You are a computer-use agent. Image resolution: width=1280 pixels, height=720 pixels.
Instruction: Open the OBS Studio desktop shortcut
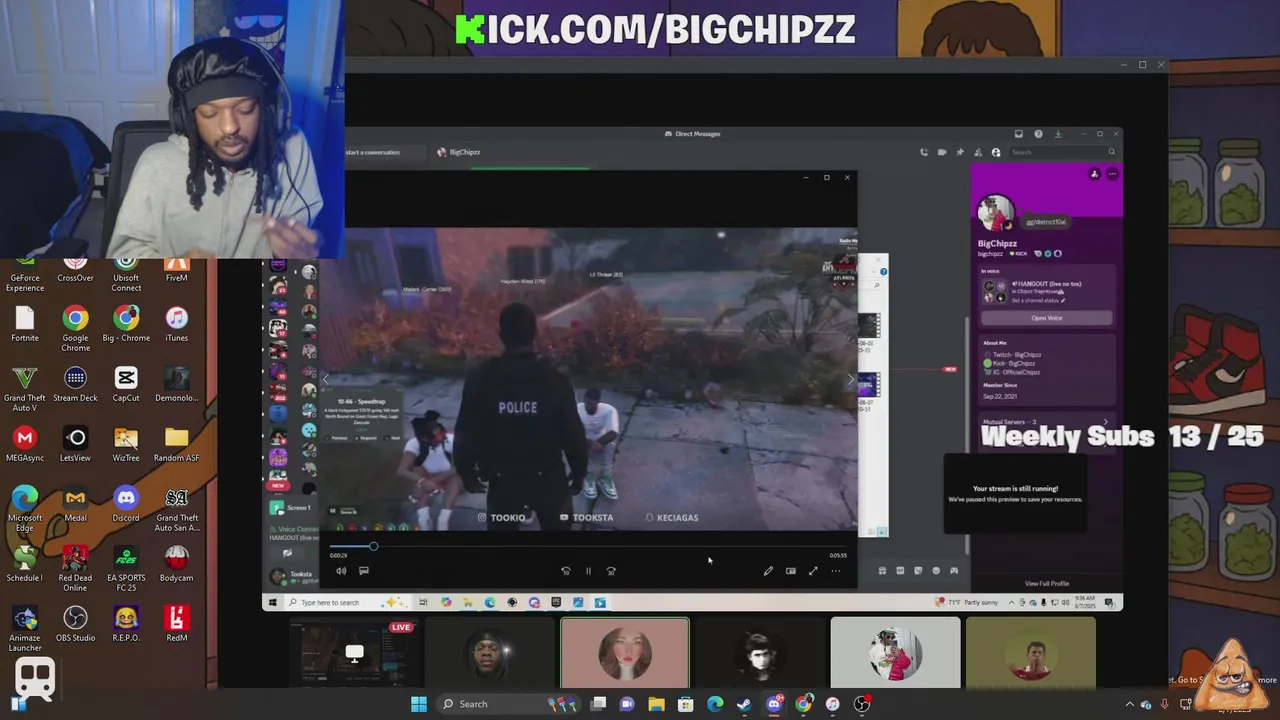(75, 624)
